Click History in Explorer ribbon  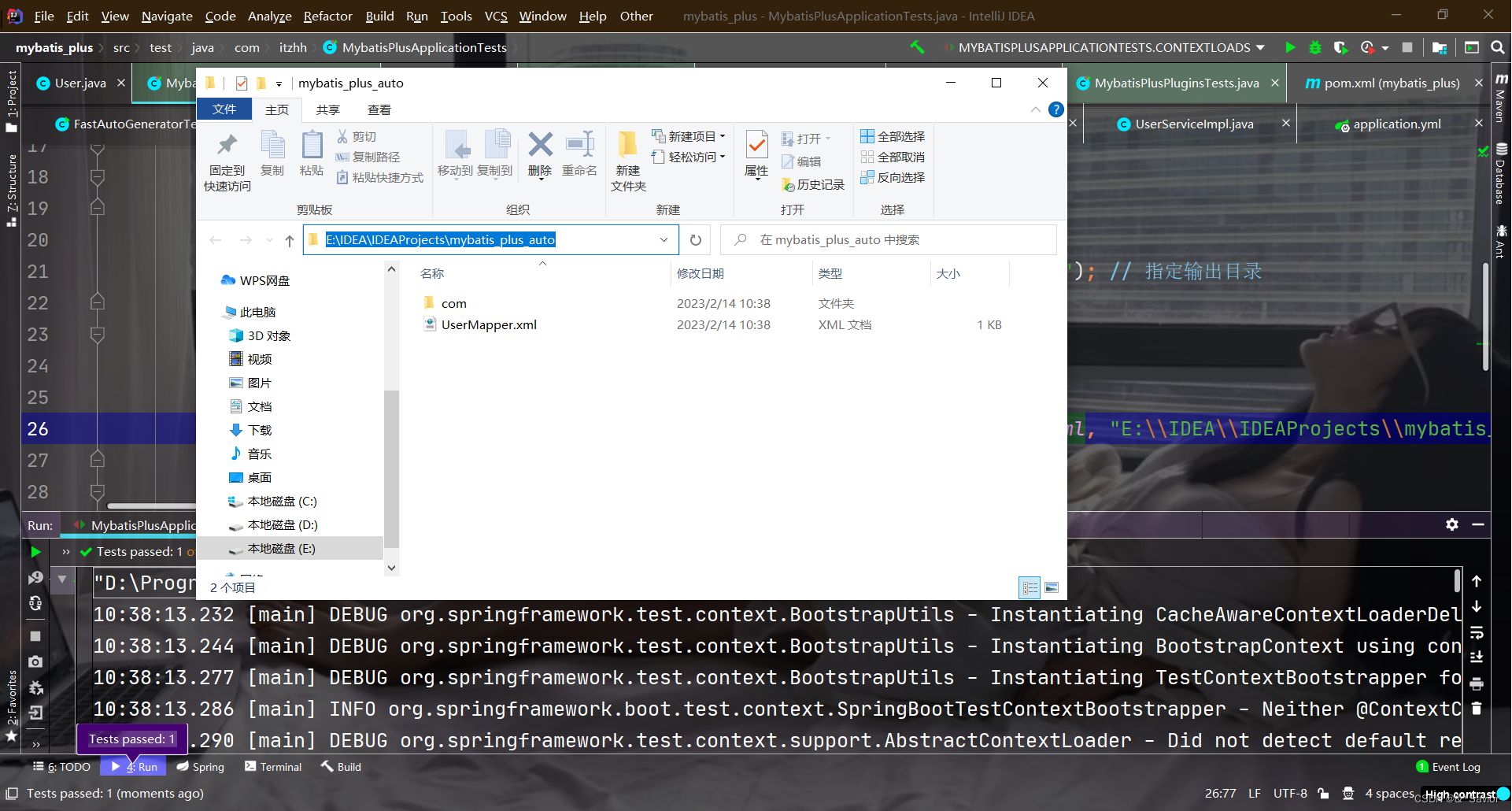[813, 184]
